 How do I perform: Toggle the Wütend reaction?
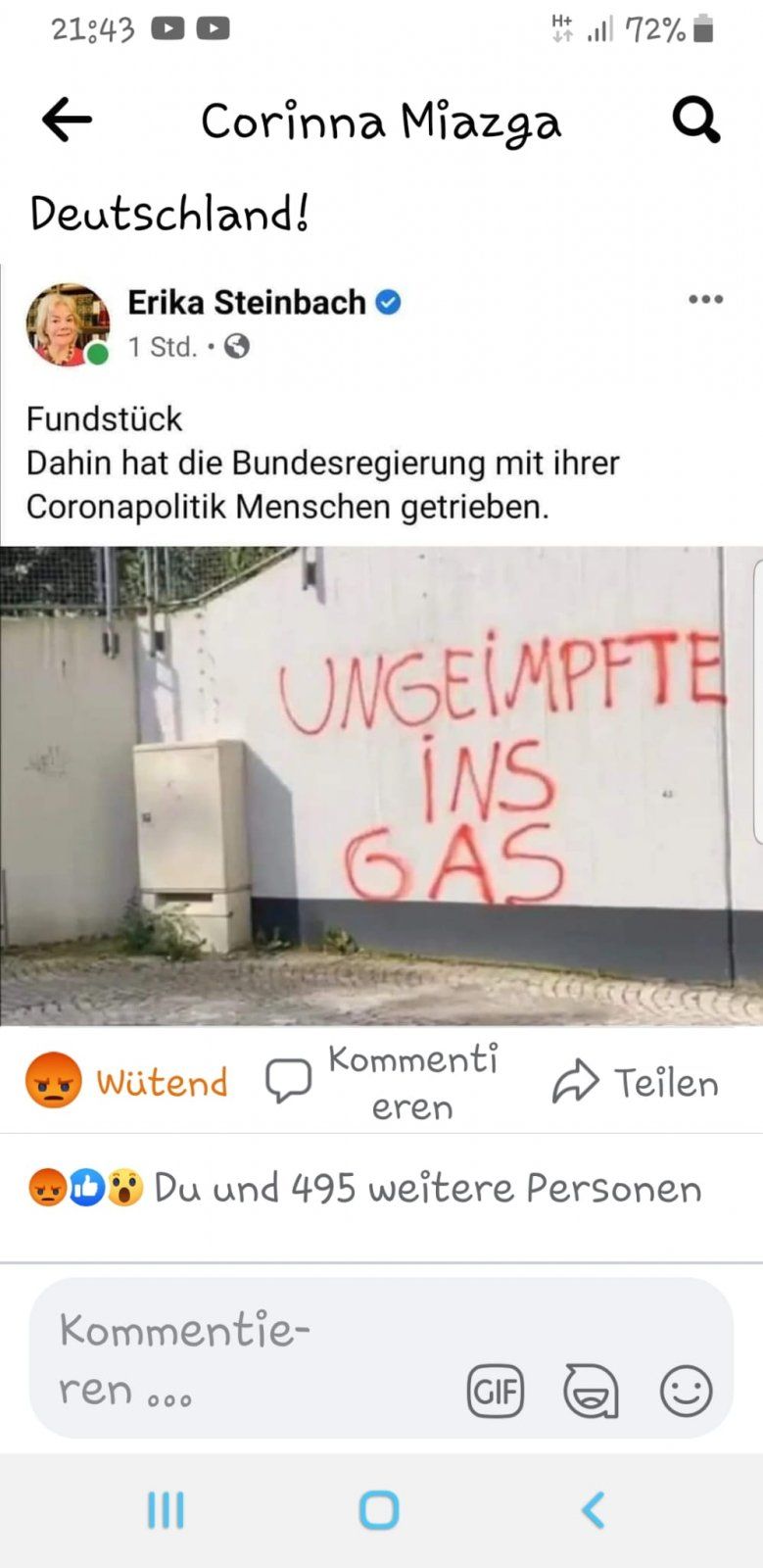[126, 1081]
